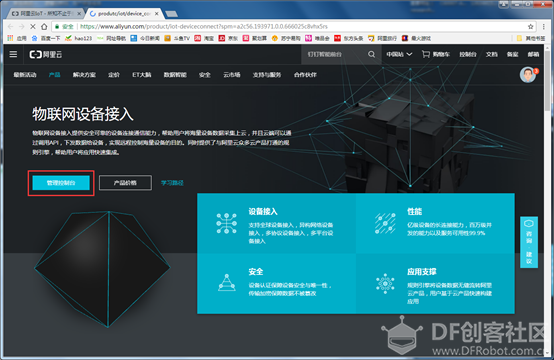Open the 东方头条 bookmark
The width and height of the screenshot is (554, 360).
point(349,38)
